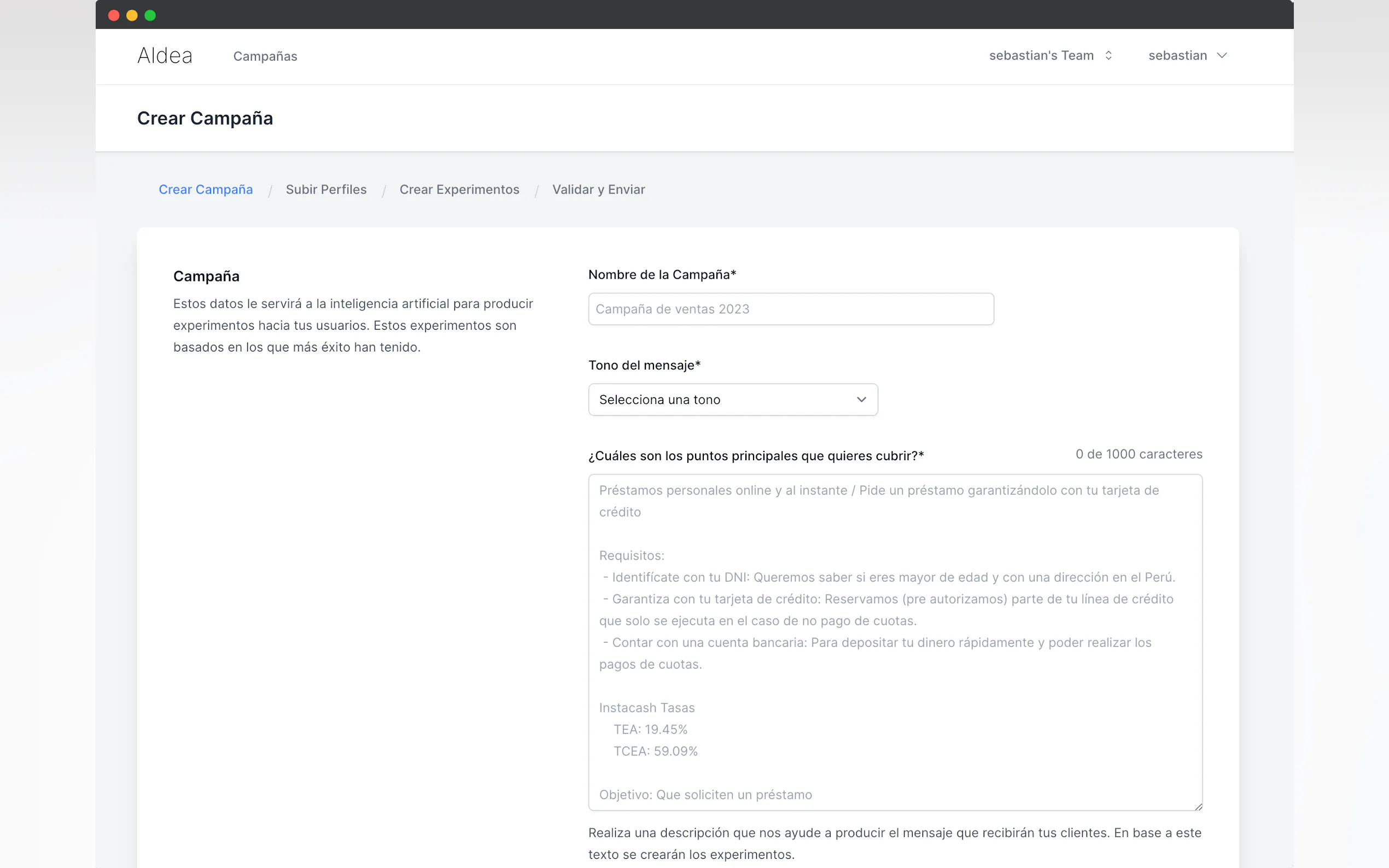
Task: Click the tono dropdown chevron arrow
Action: click(861, 400)
